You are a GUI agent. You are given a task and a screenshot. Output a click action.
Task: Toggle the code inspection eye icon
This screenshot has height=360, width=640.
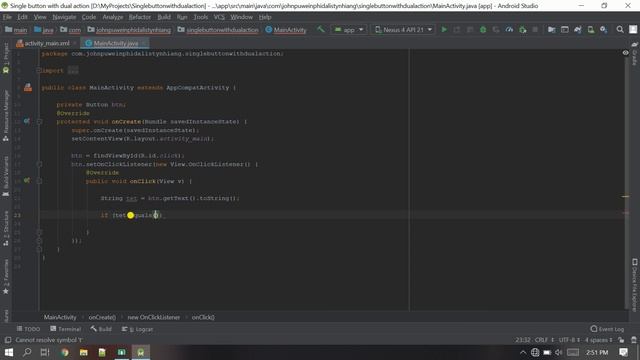pos(625,53)
